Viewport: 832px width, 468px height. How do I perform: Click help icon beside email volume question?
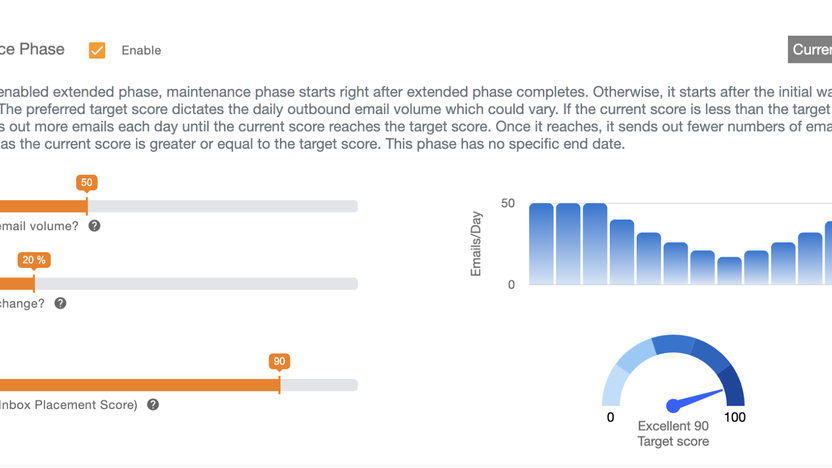pyautogui.click(x=94, y=226)
